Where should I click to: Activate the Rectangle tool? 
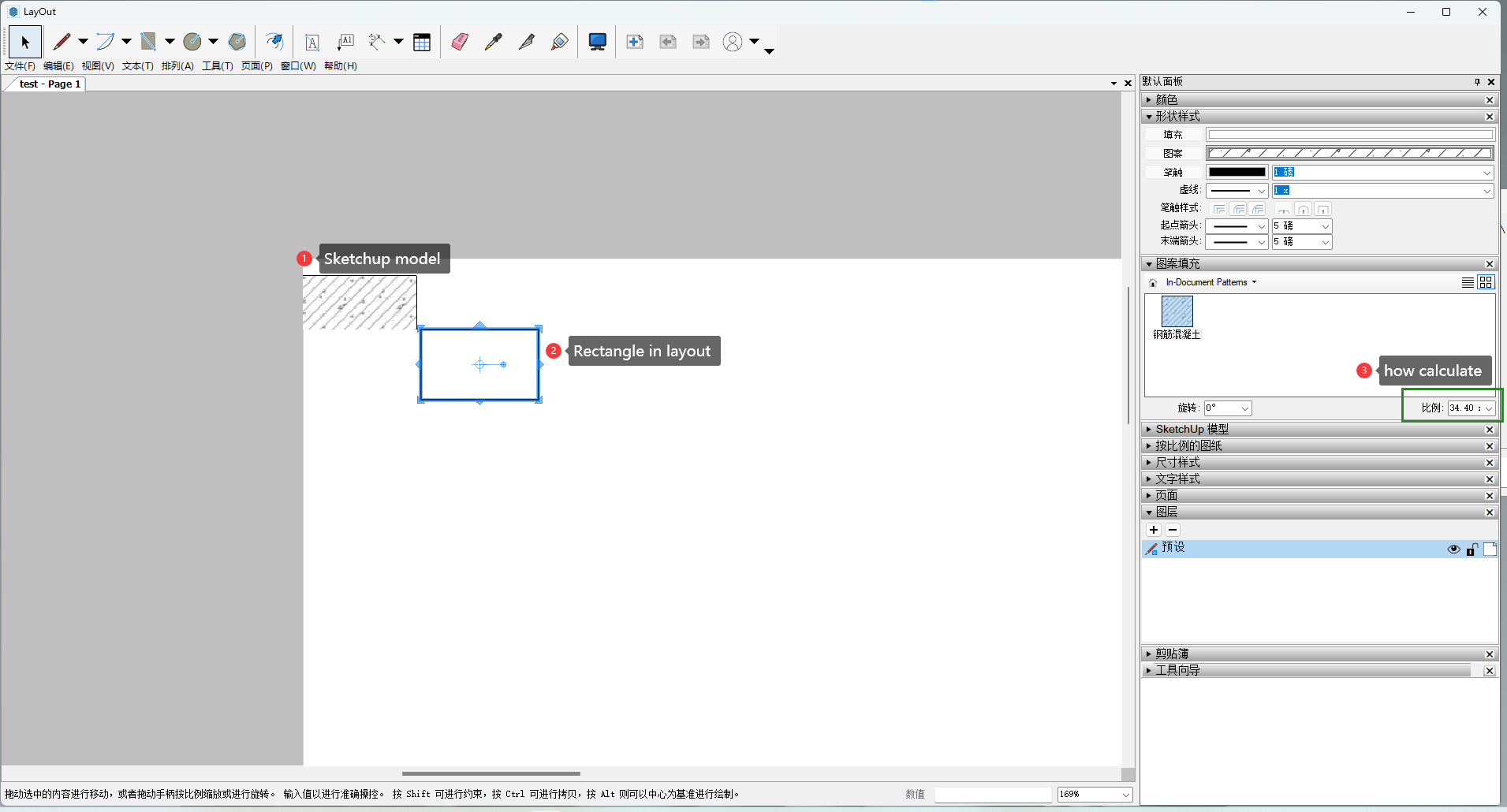coord(148,42)
